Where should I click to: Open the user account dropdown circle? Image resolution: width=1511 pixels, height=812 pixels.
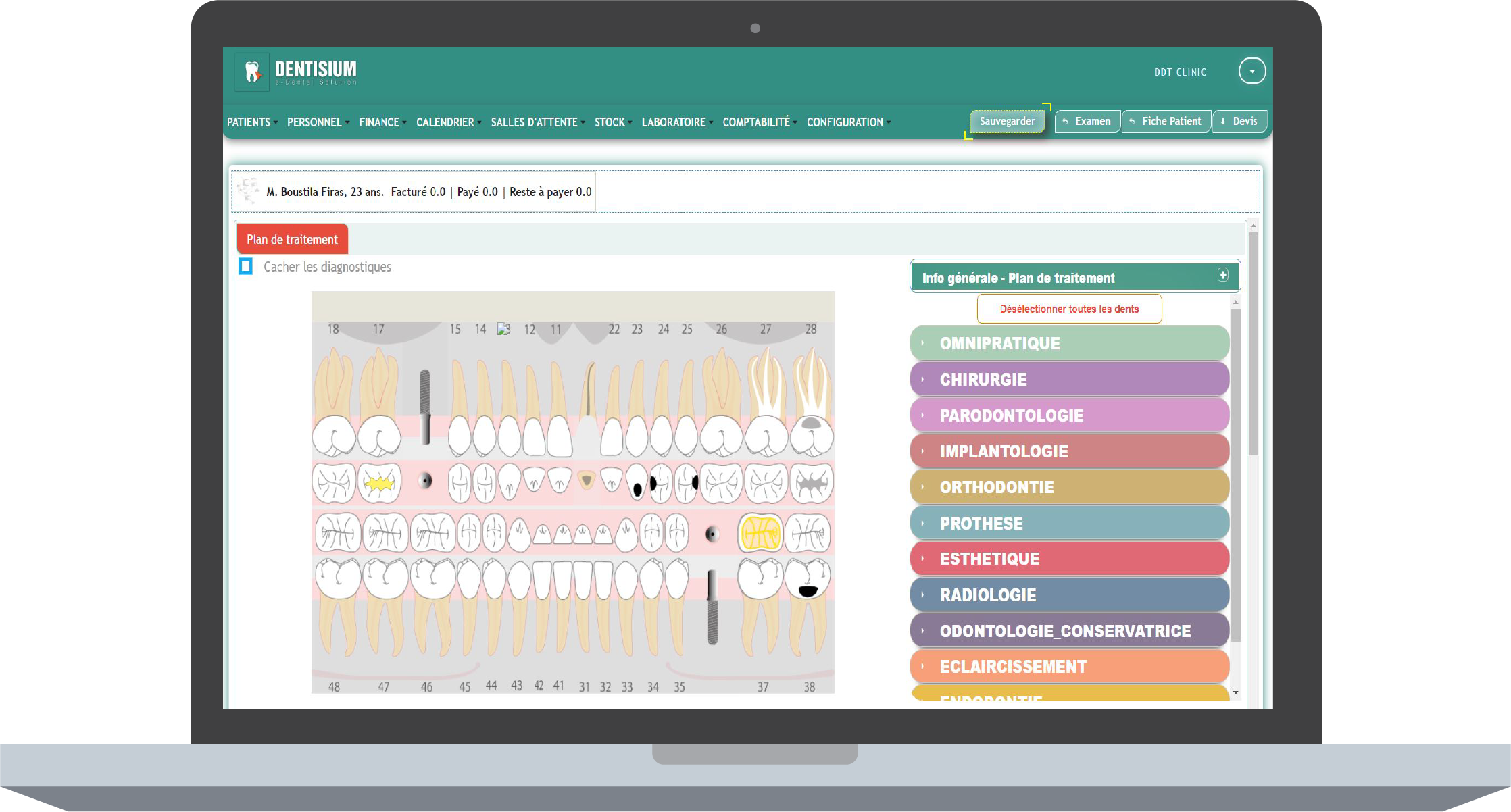(1252, 71)
